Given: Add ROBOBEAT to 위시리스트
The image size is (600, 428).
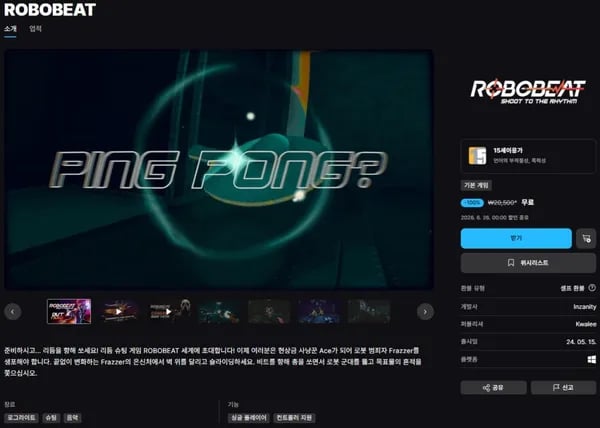Looking at the screenshot, I should [x=528, y=263].
